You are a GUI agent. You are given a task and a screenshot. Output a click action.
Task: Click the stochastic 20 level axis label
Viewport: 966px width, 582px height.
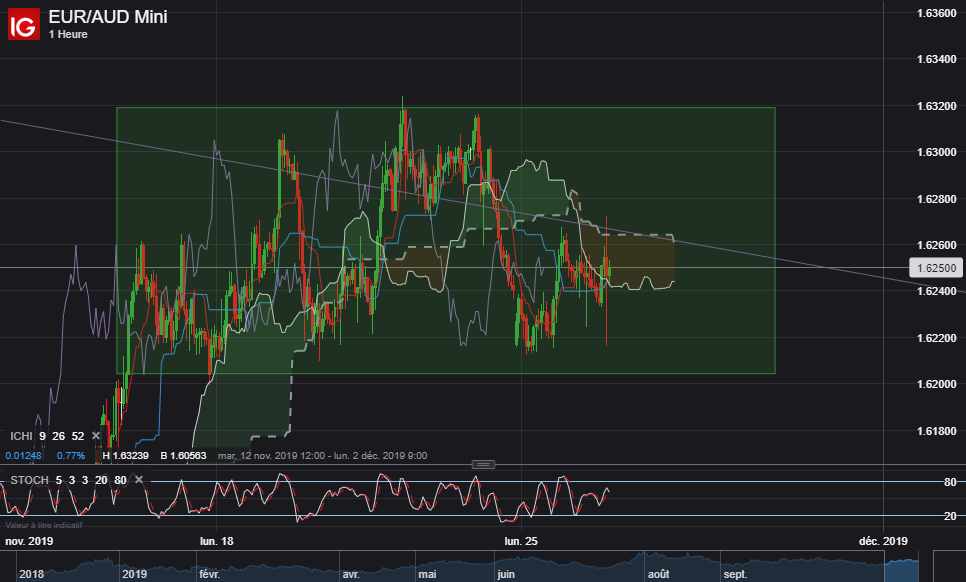coord(950,516)
